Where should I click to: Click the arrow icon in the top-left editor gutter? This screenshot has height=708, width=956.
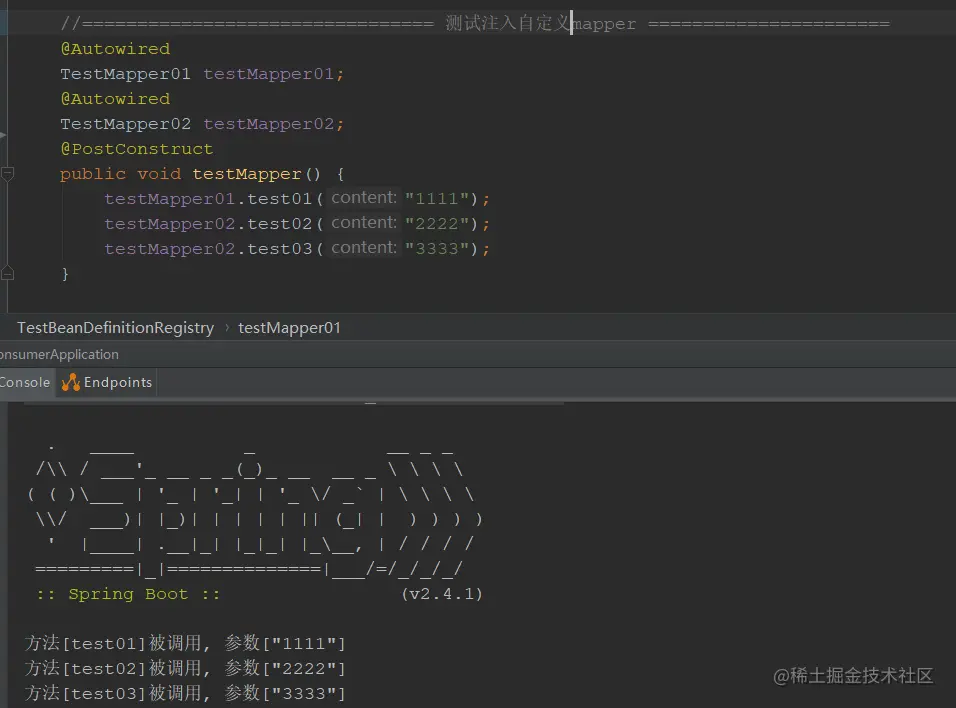pyautogui.click(x=4, y=132)
